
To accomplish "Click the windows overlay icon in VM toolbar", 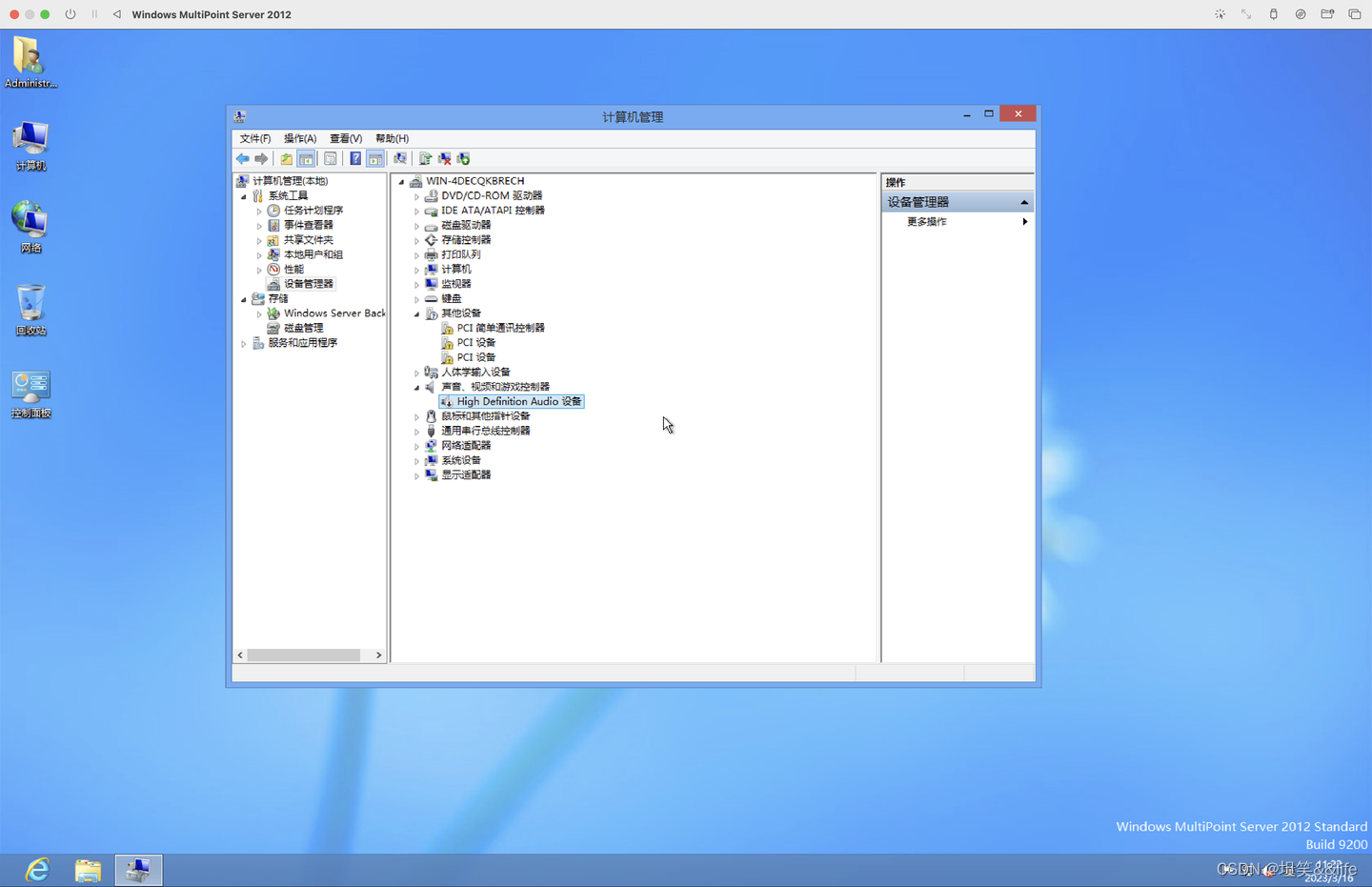I will (1354, 14).
